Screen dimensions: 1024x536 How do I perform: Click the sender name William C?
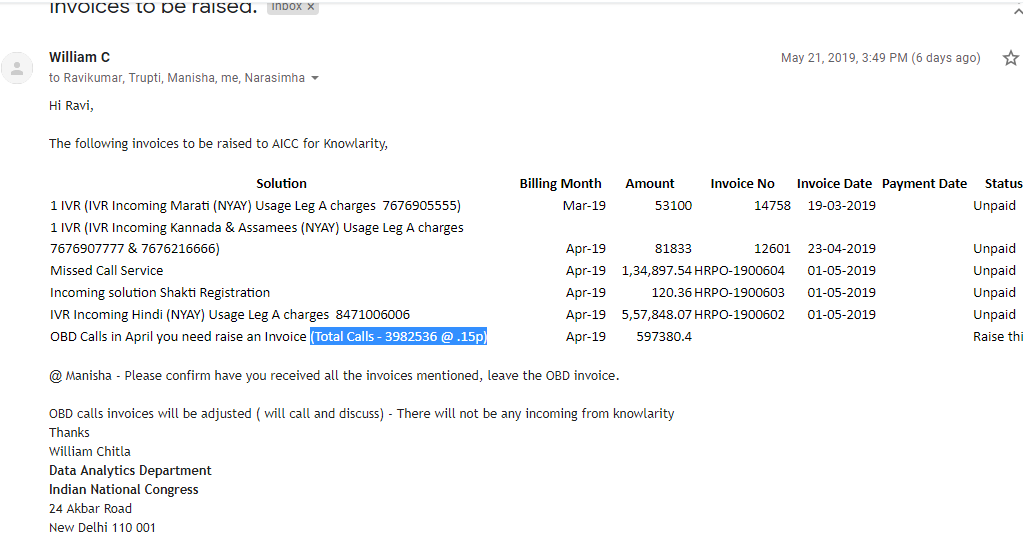coord(79,57)
